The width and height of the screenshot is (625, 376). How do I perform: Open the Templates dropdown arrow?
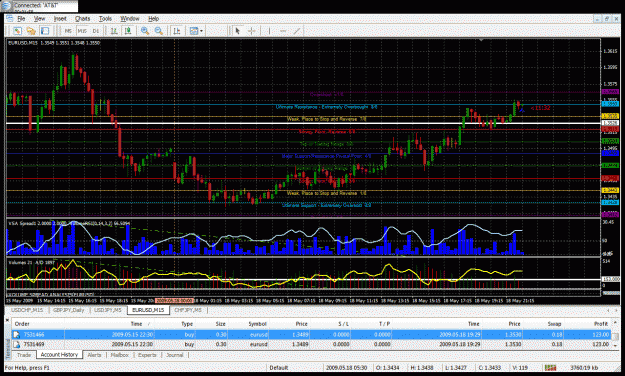point(201,31)
